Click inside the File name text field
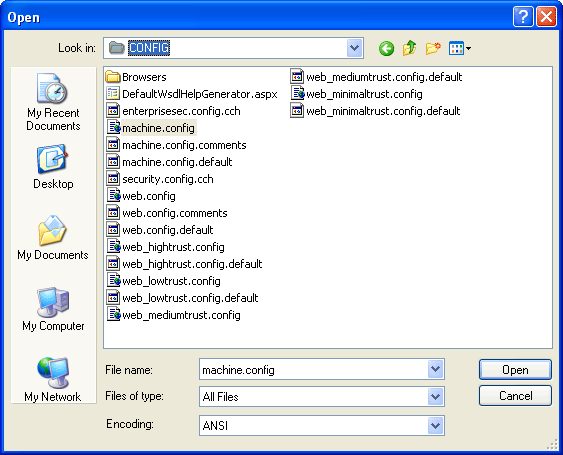 313,369
